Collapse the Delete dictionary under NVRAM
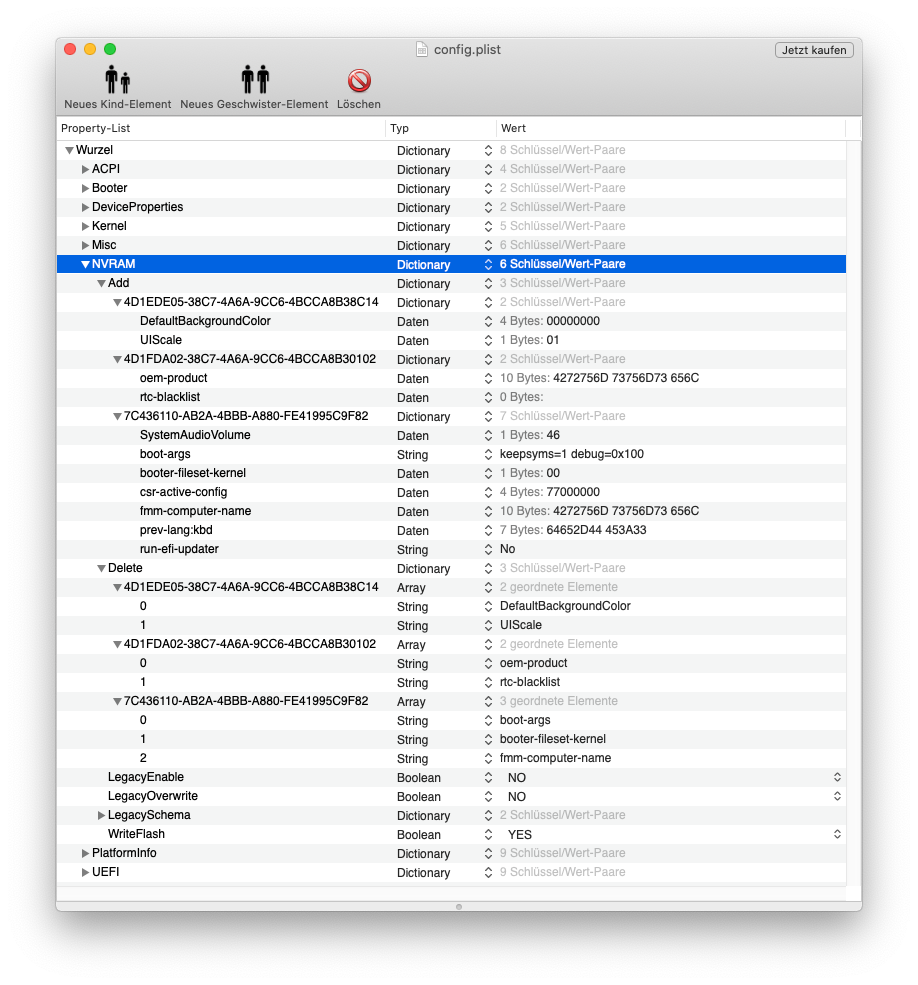918x985 pixels. pos(101,569)
